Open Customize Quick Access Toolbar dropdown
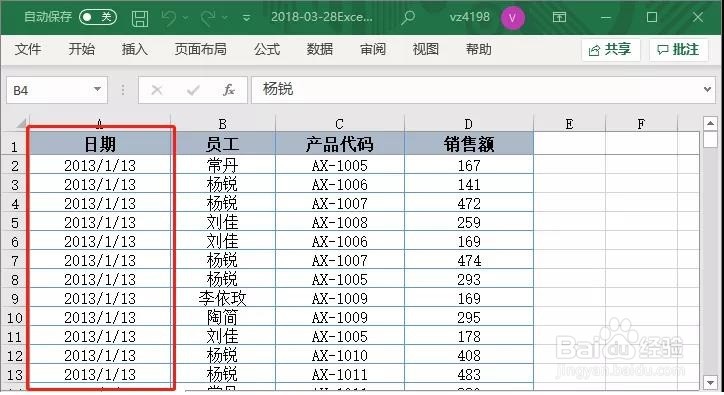 247,18
